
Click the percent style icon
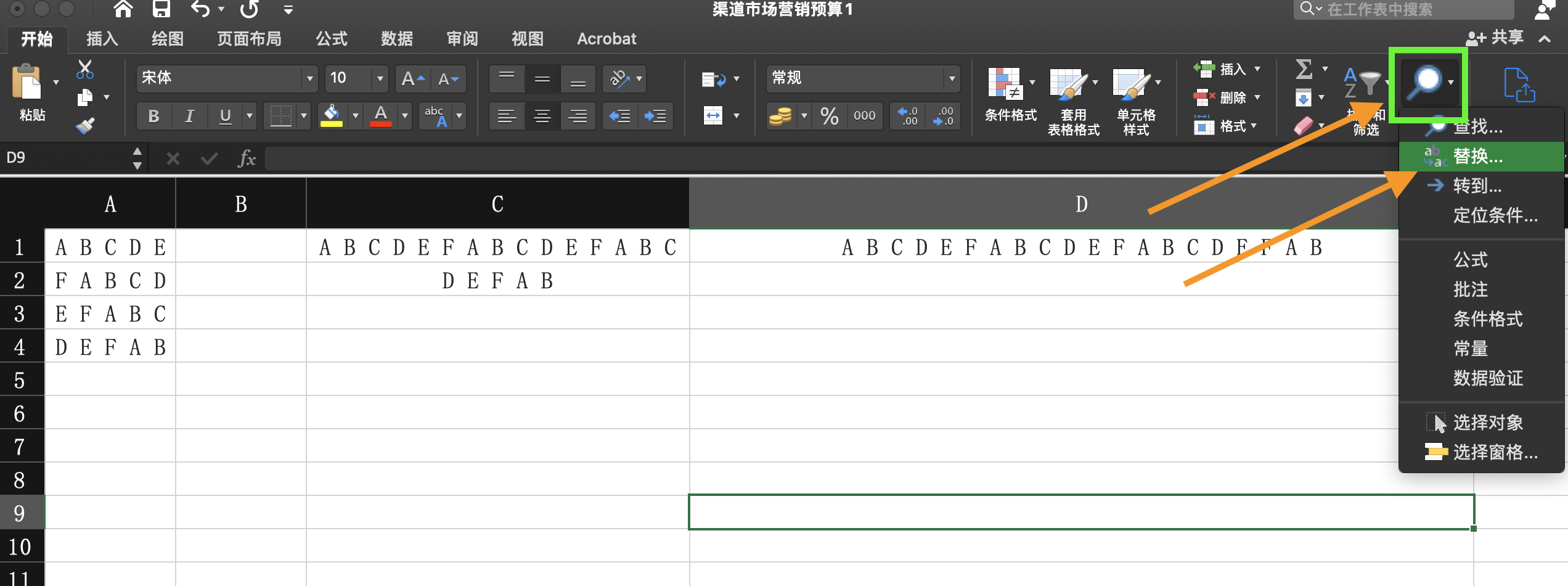[829, 115]
